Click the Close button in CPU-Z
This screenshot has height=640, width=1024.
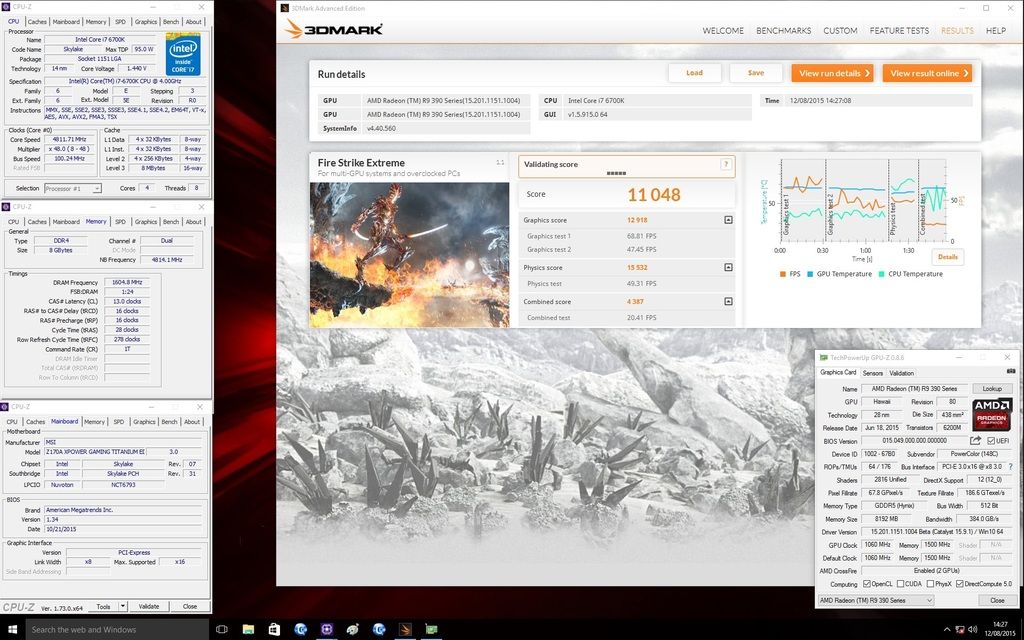189,606
